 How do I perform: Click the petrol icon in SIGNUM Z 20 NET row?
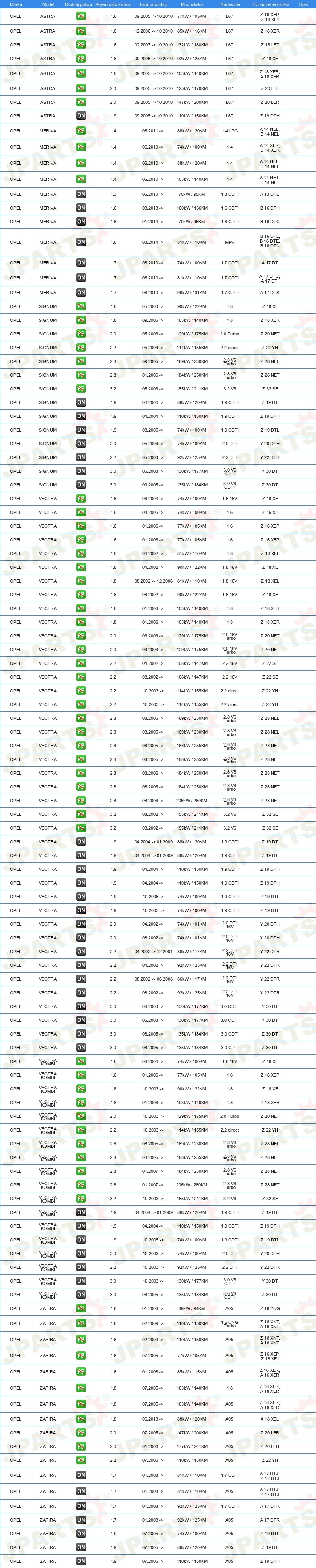pyautogui.click(x=81, y=334)
